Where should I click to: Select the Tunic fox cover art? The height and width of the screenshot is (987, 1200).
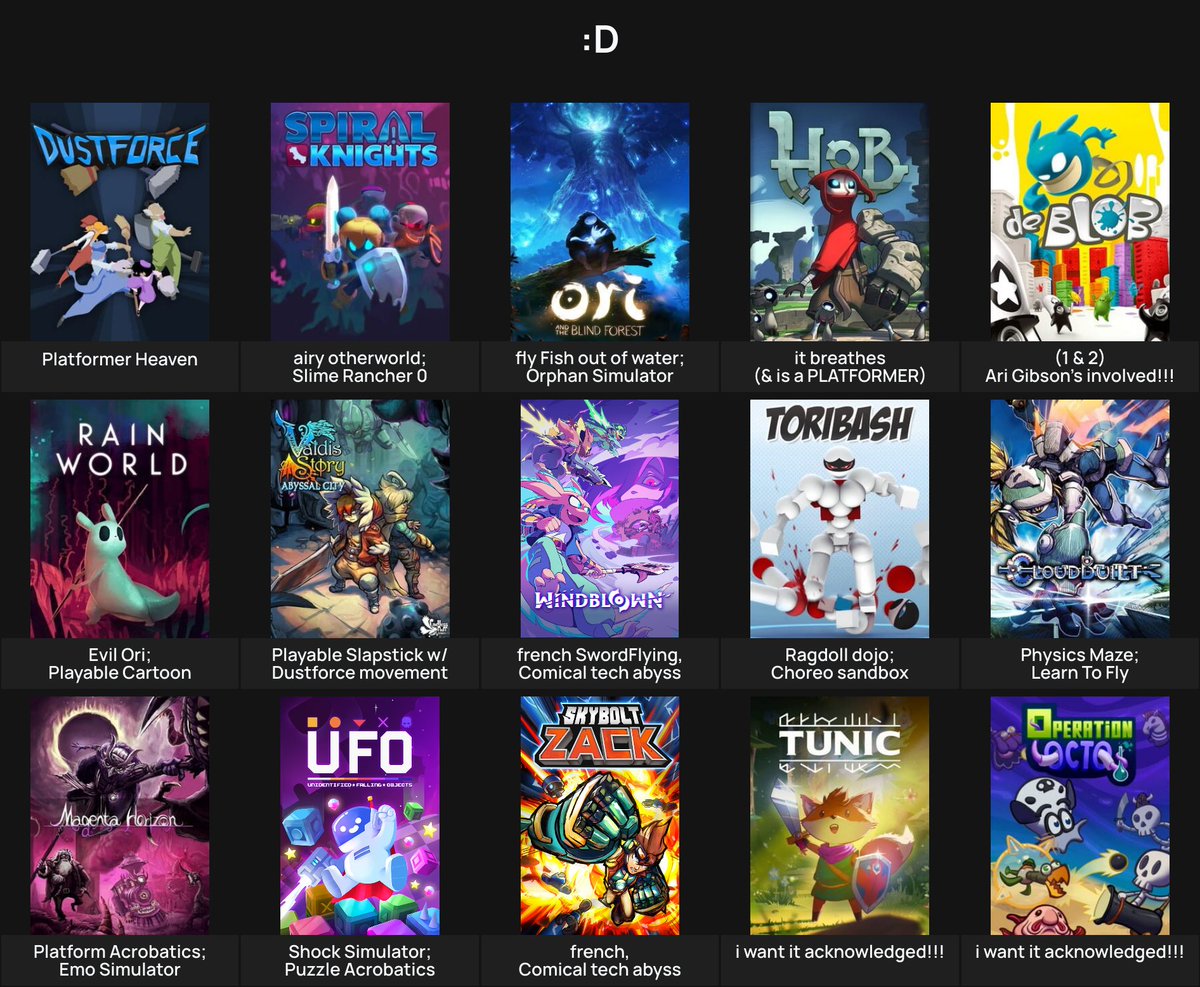[x=840, y=816]
